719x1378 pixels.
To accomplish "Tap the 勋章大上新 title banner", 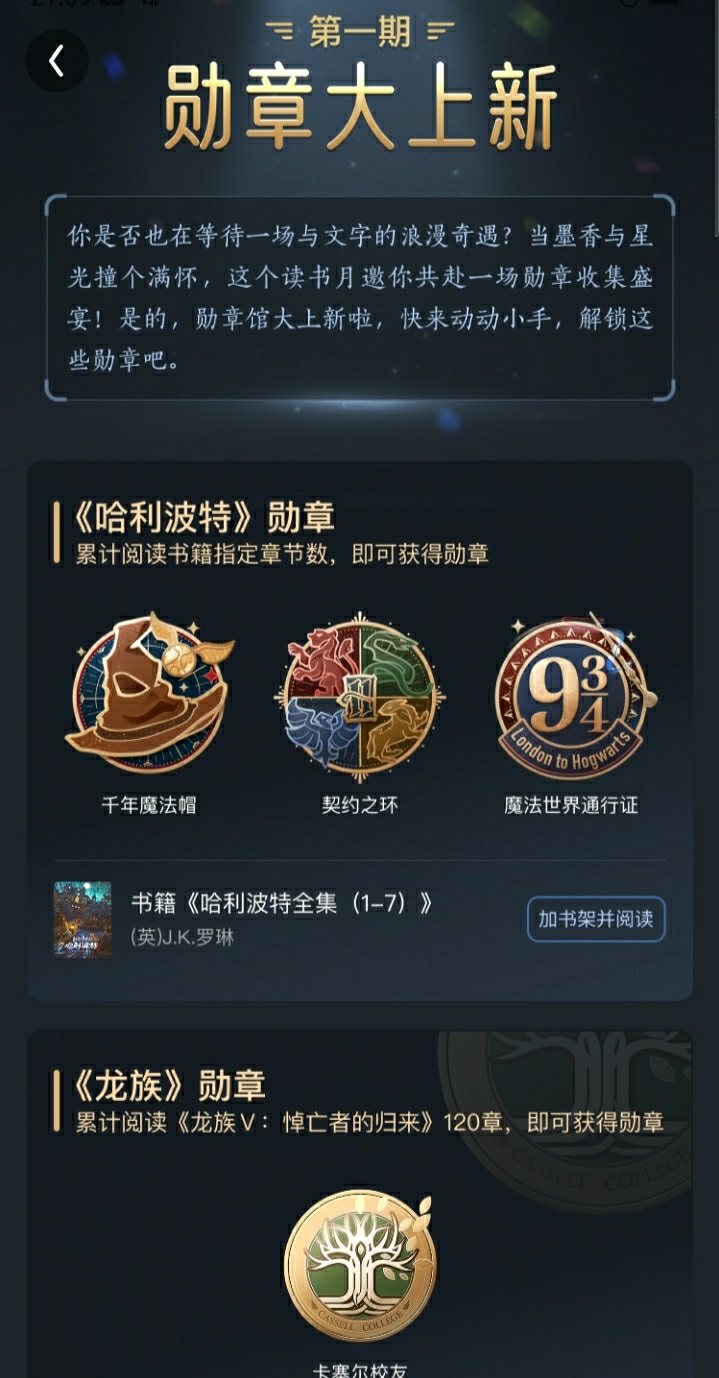I will click(360, 108).
